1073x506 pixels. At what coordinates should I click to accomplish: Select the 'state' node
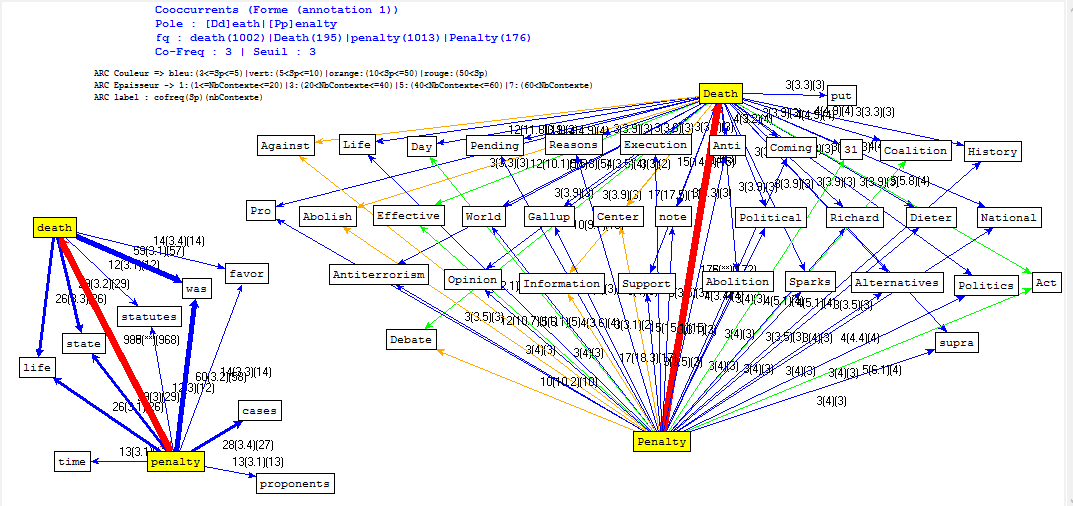pos(83,343)
